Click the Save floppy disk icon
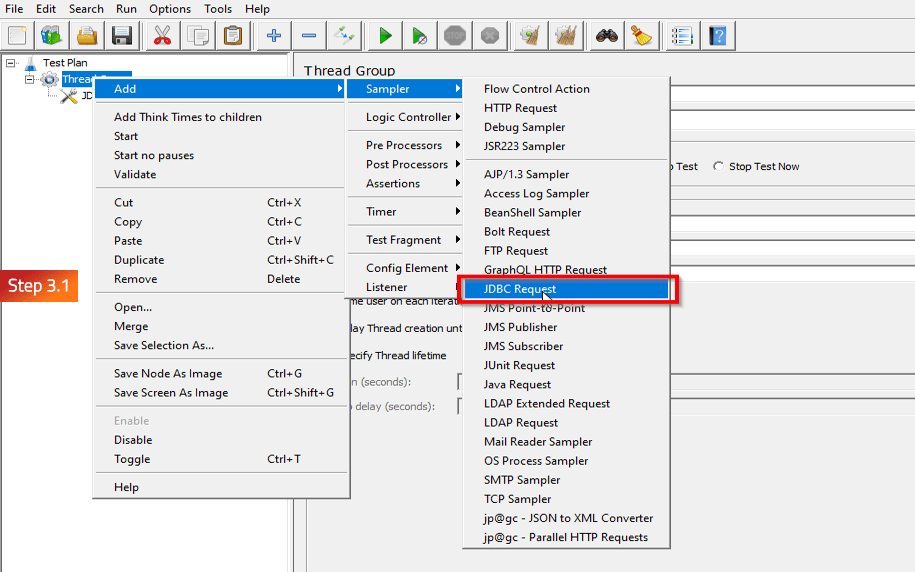 122,36
